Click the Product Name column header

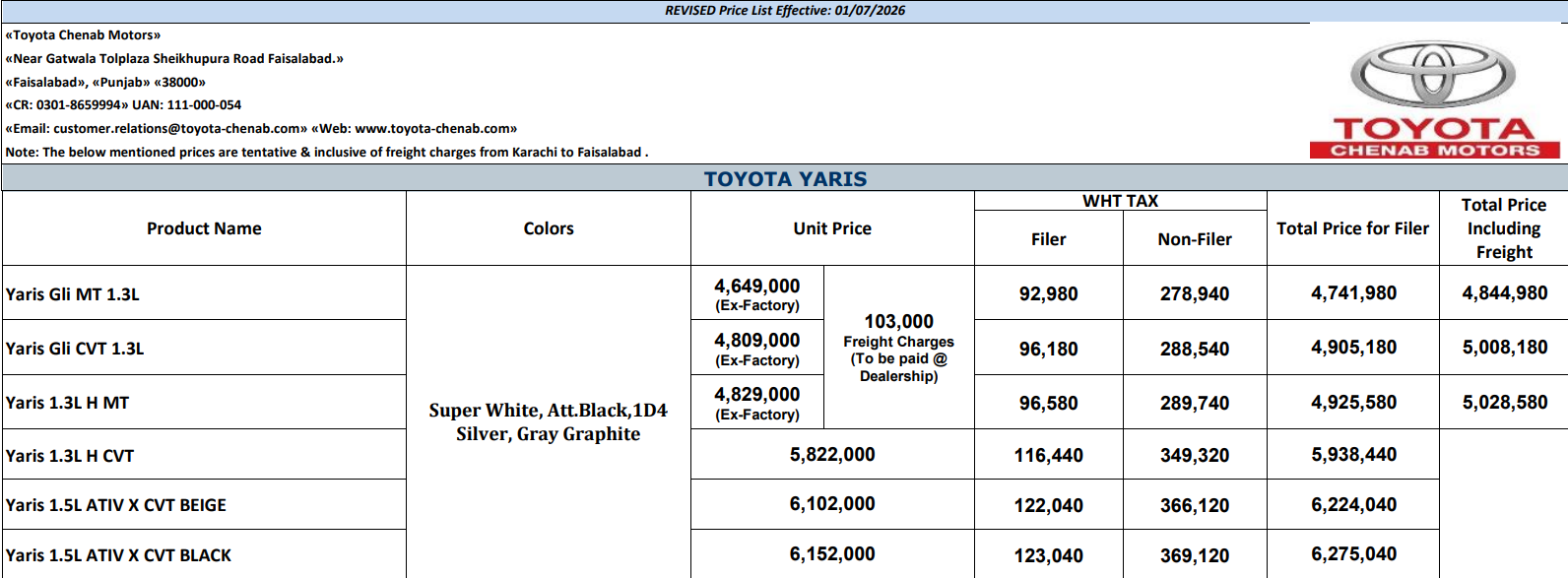click(x=204, y=228)
